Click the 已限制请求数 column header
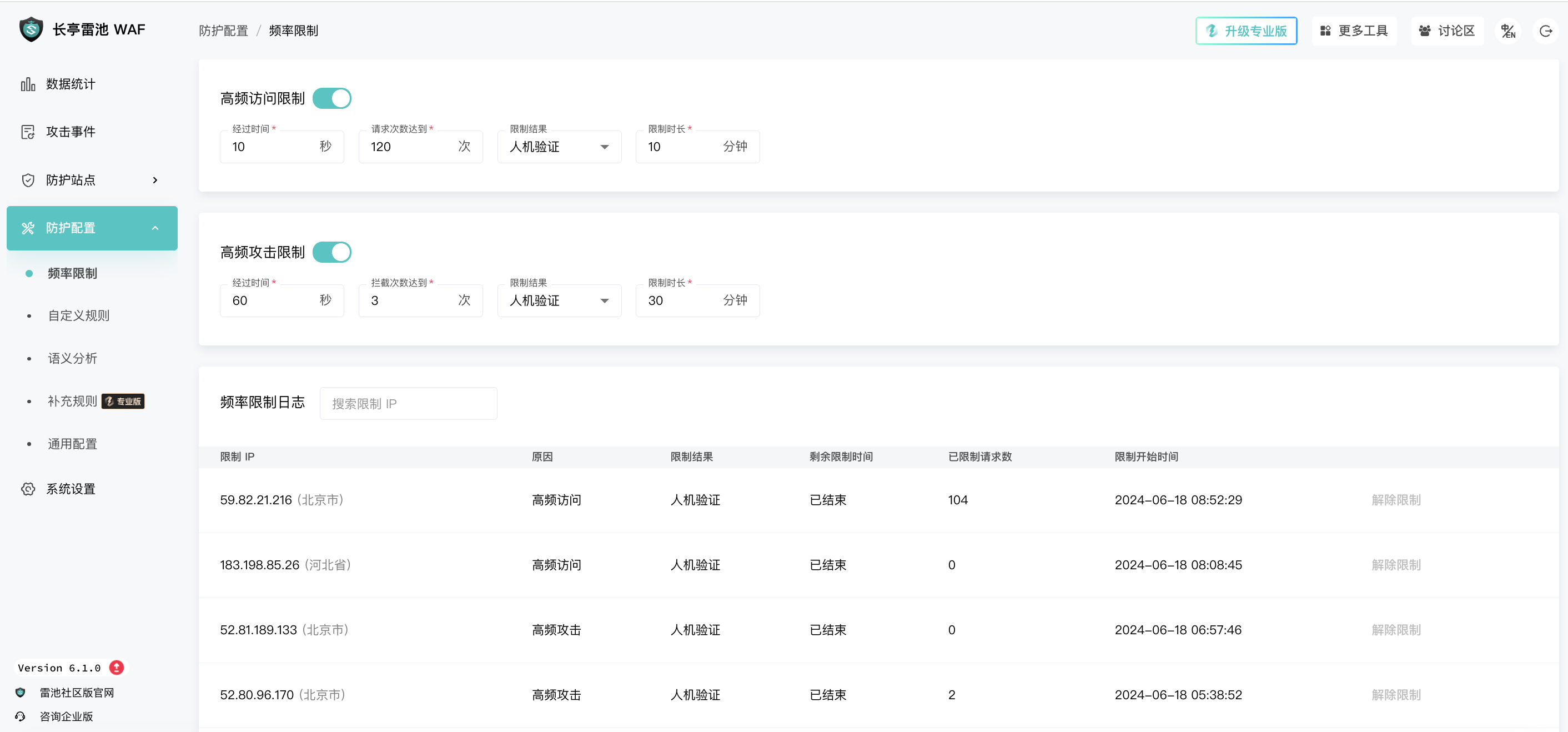1568x732 pixels. (x=979, y=457)
